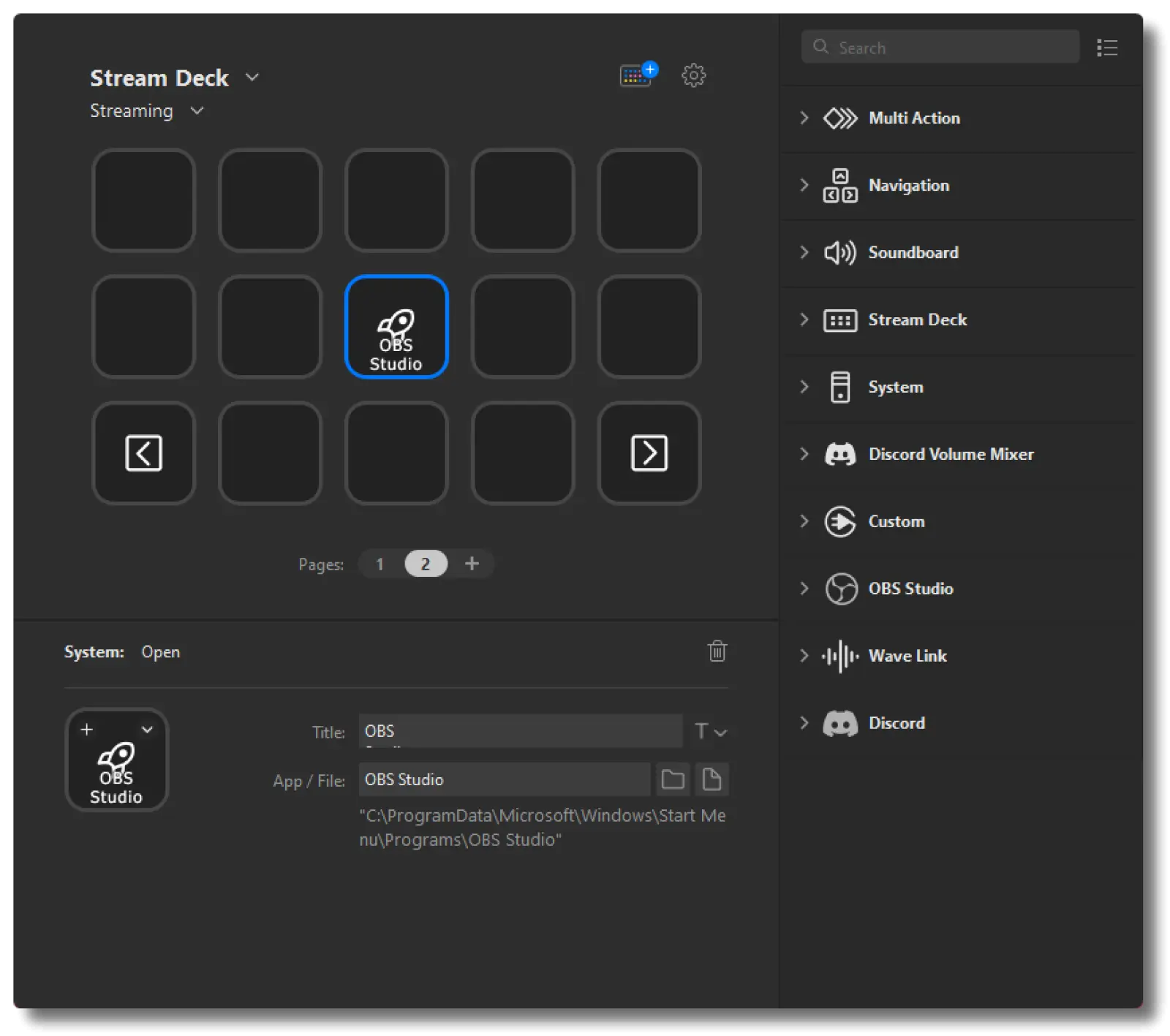Open the key image preview thumbnail

click(x=116, y=760)
